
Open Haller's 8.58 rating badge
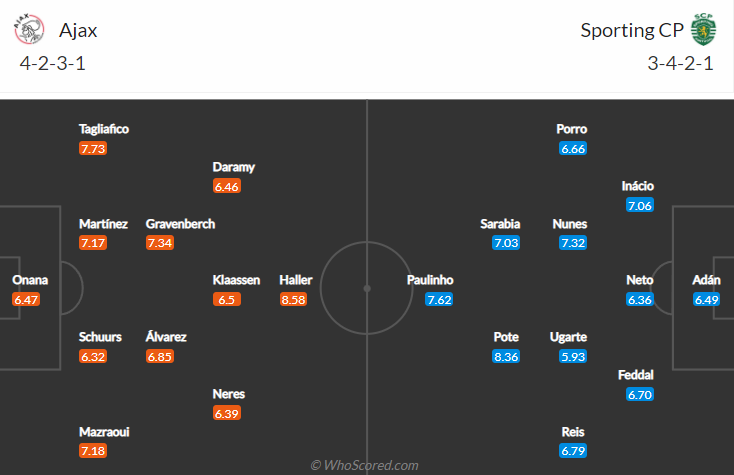click(294, 300)
